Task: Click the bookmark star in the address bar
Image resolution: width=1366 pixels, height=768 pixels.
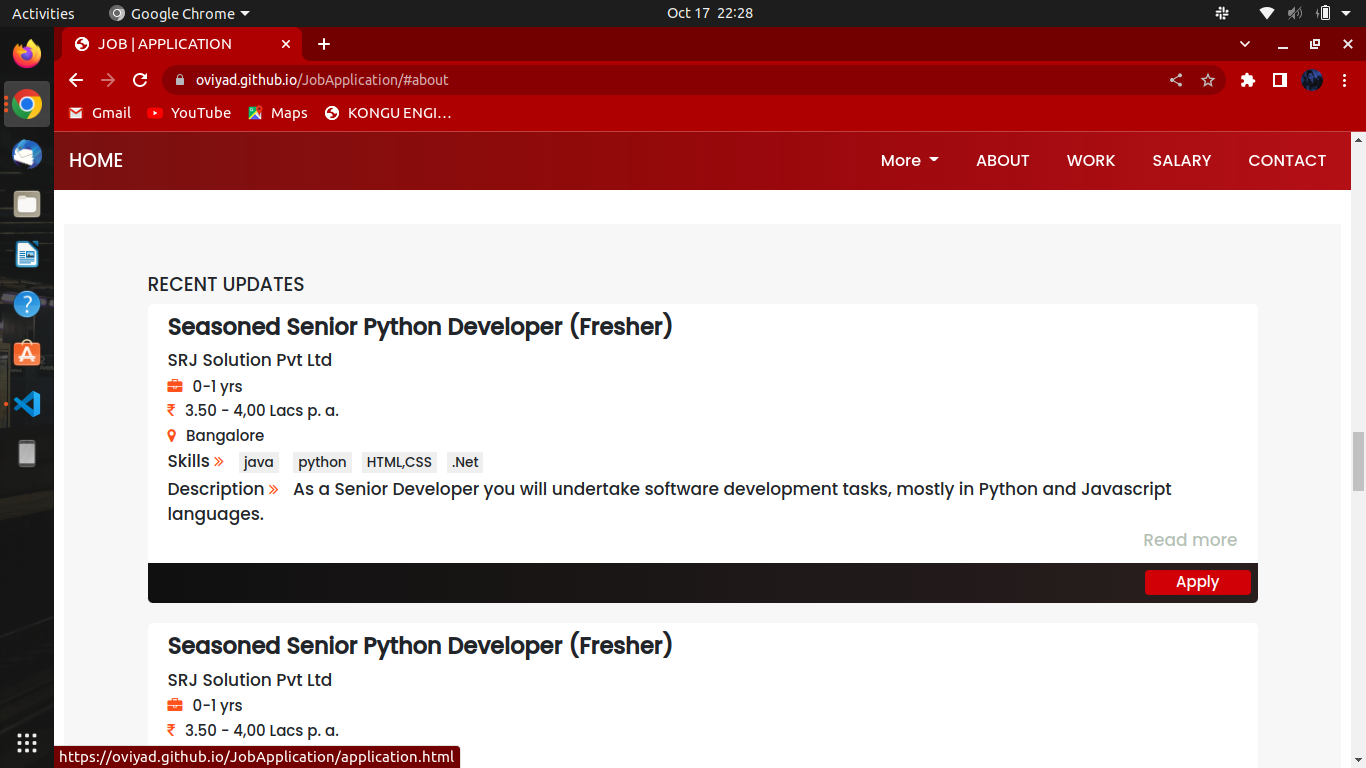Action: [1208, 80]
